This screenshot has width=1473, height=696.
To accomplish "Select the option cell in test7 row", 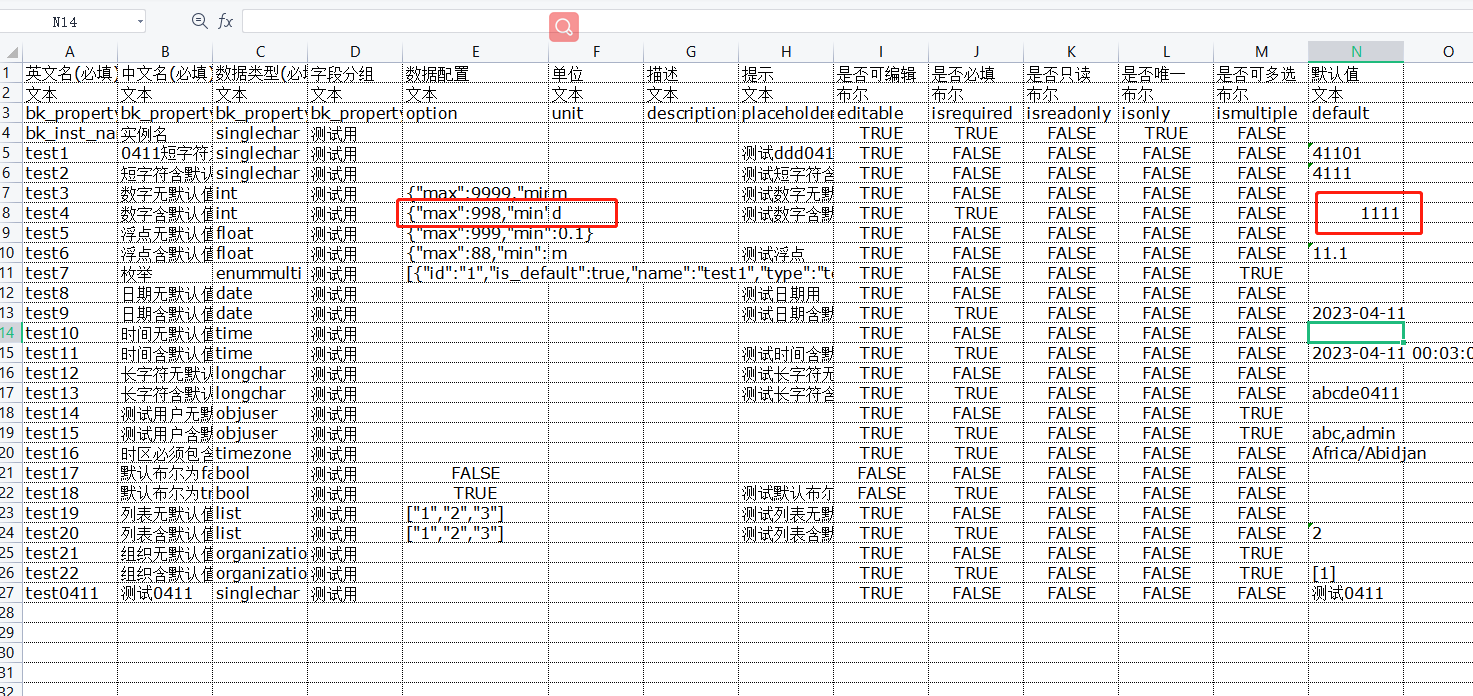I will pyautogui.click(x=475, y=273).
